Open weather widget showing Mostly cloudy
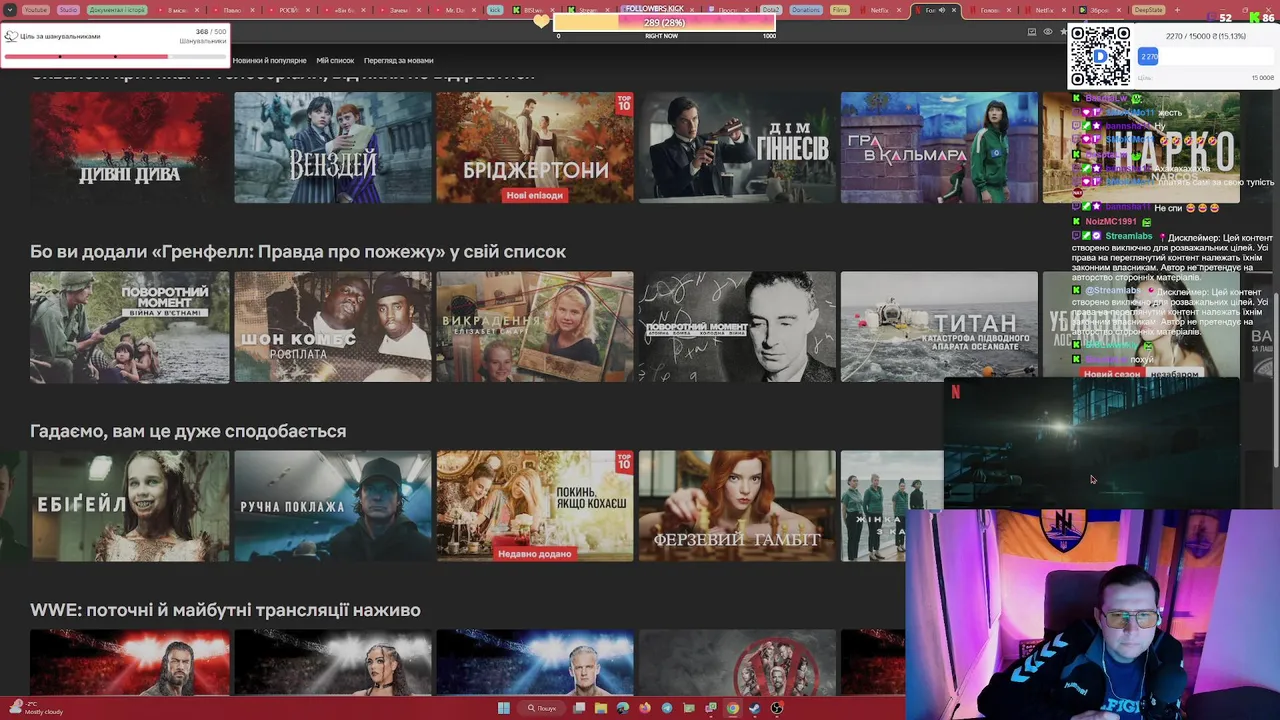The width and height of the screenshot is (1280, 720). tap(36, 708)
